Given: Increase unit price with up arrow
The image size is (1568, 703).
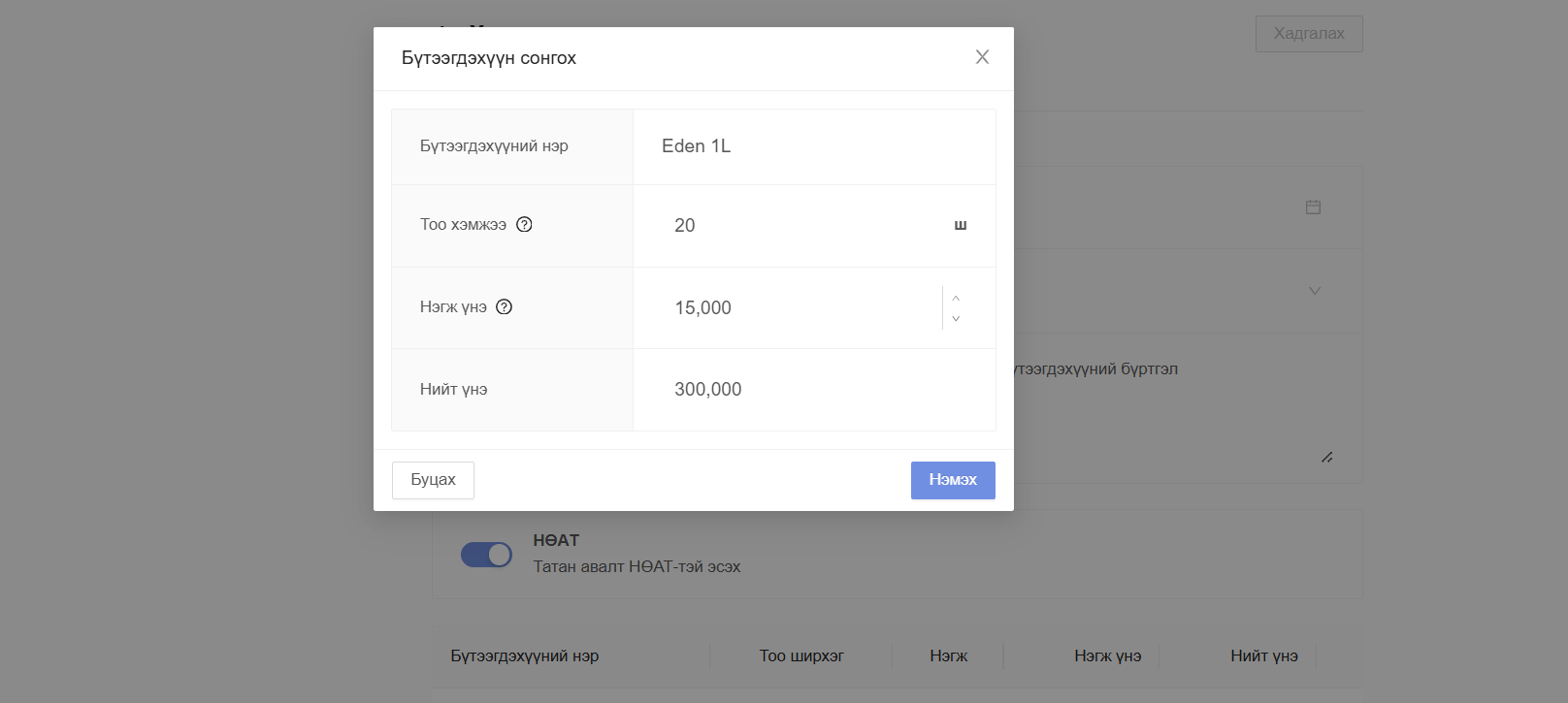Looking at the screenshot, I should click(956, 298).
